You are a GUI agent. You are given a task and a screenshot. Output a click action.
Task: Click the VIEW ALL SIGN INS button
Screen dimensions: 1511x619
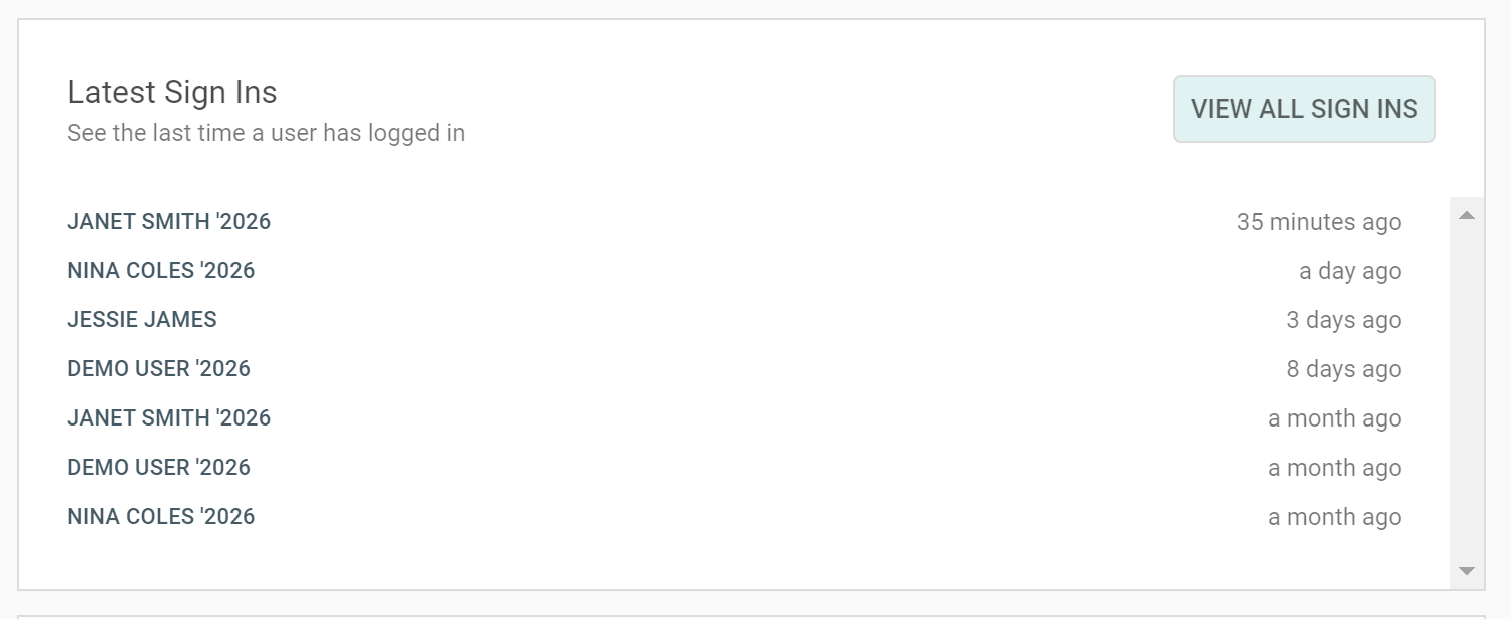click(x=1303, y=109)
